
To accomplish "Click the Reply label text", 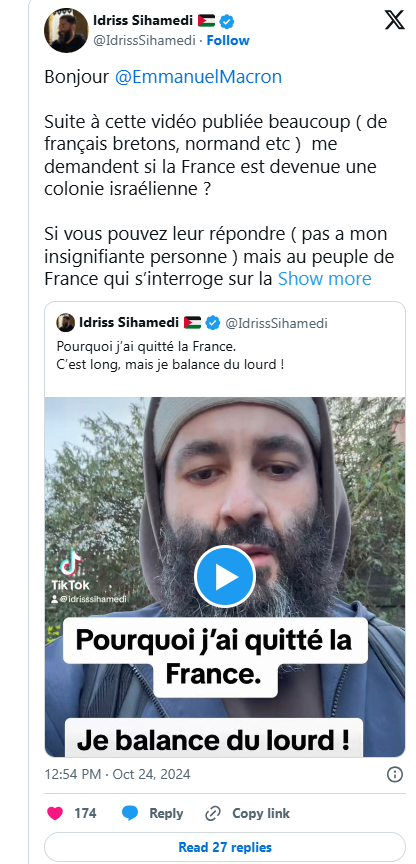I will [166, 813].
